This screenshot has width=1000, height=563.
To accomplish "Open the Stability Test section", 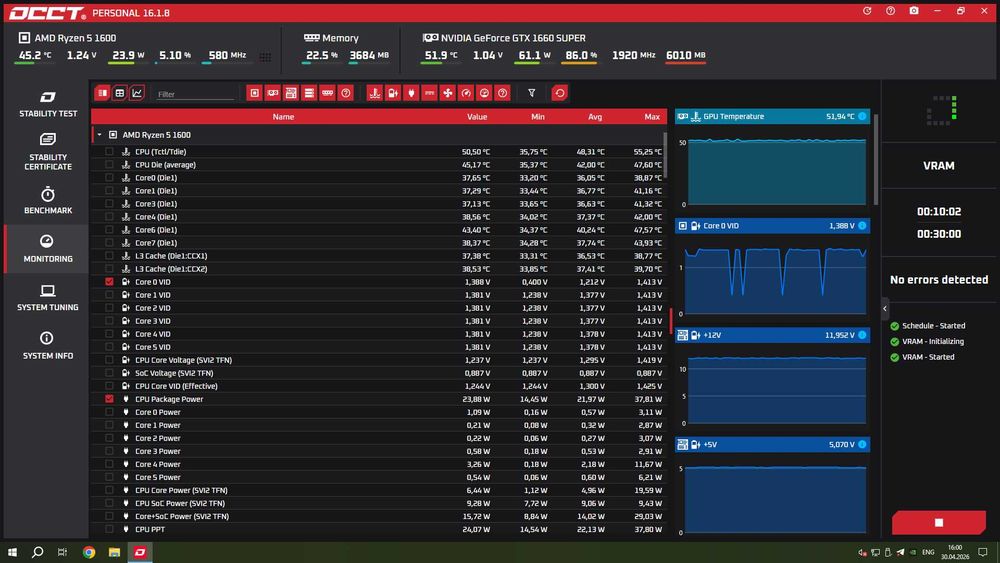I will [48, 104].
